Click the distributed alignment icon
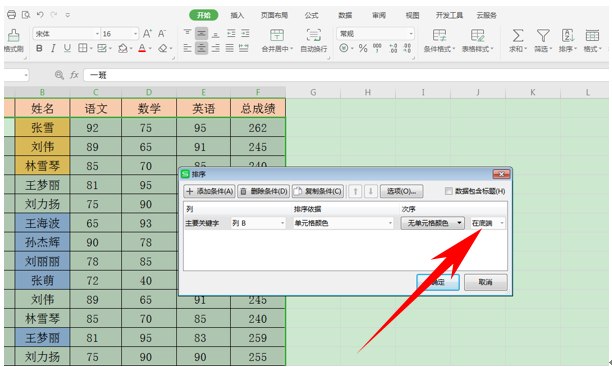Viewport: 612px width, 367px height. point(244,48)
